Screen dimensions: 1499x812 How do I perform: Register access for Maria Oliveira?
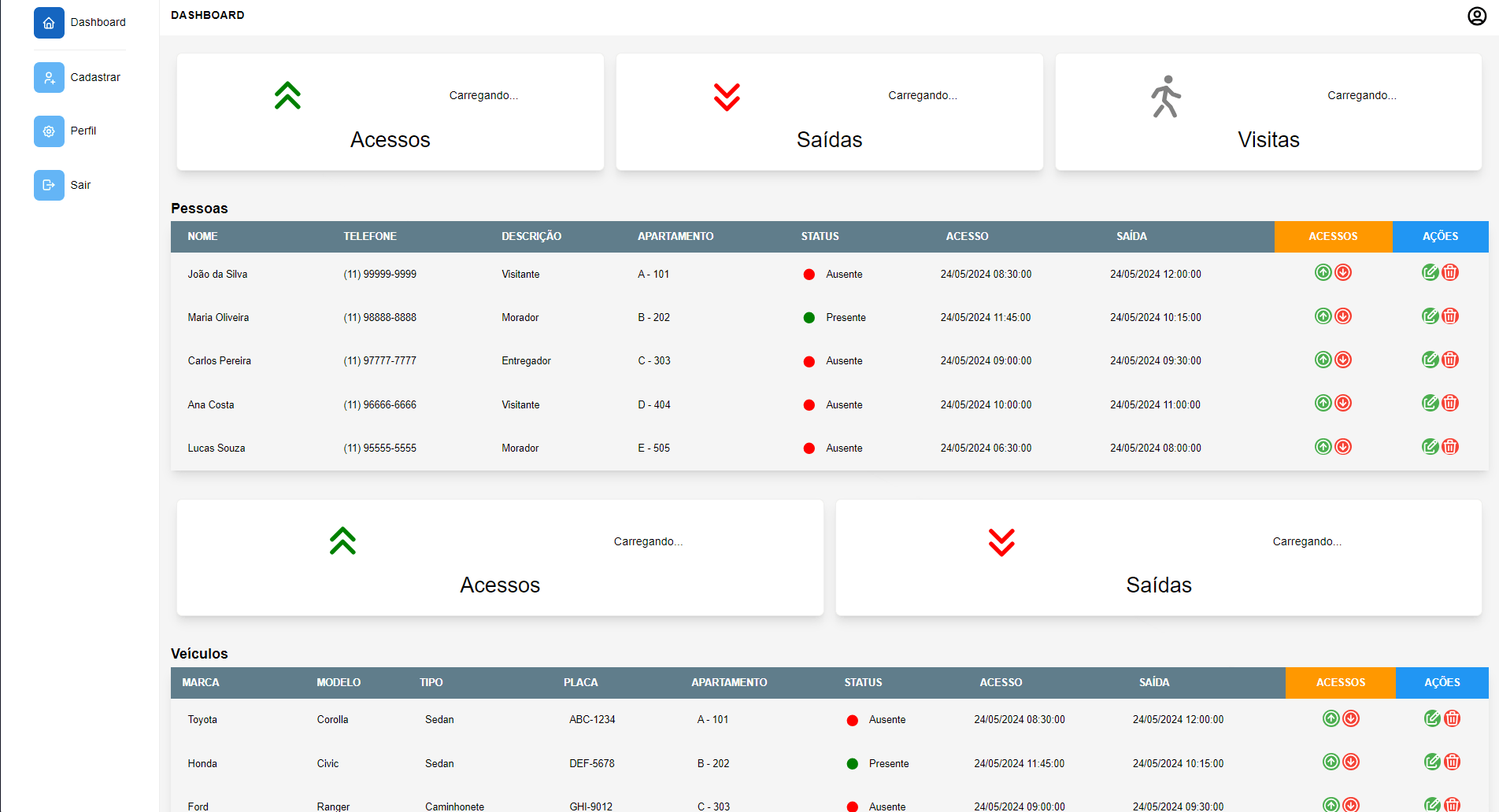(x=1323, y=316)
